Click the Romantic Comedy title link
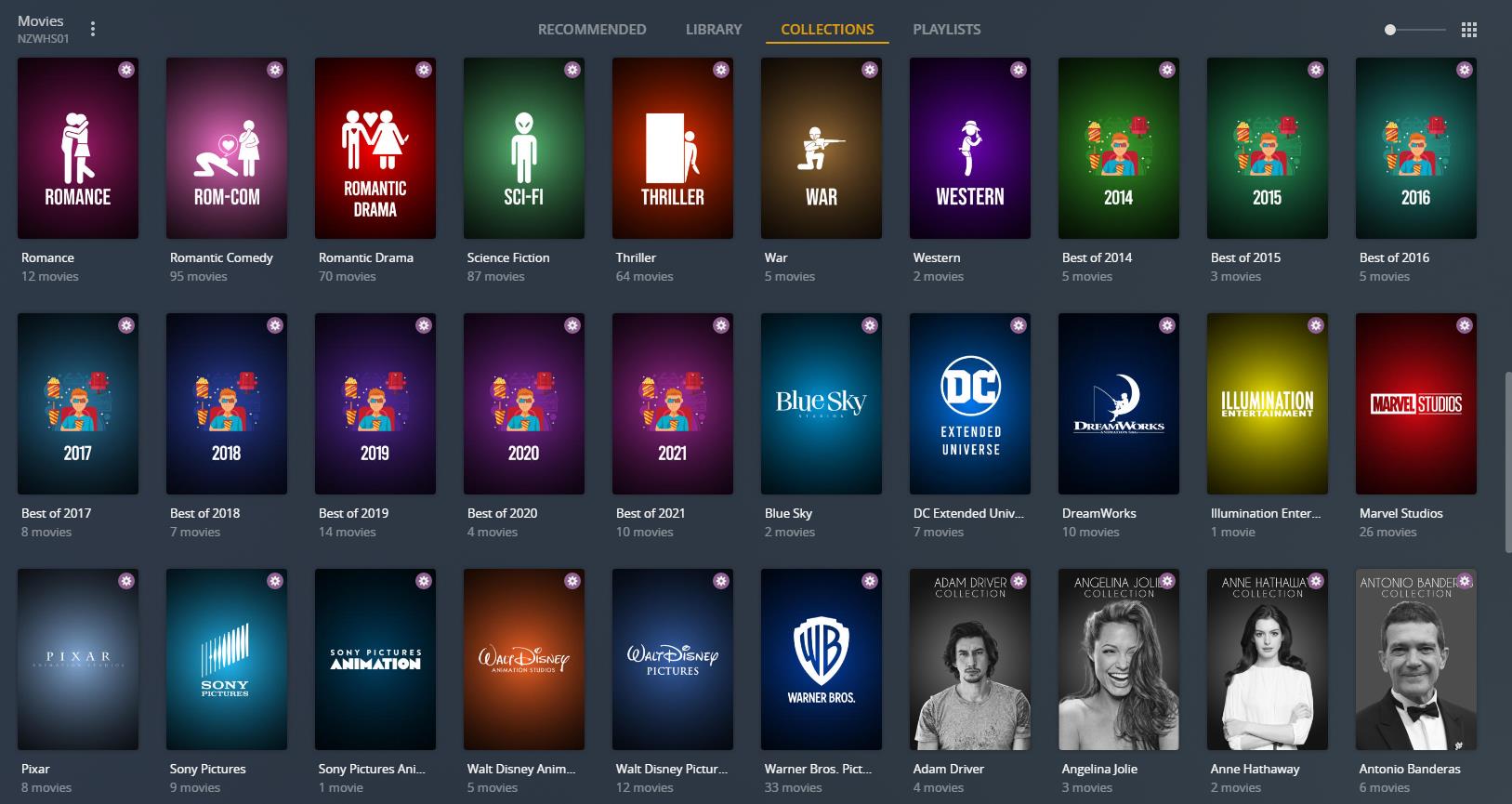The width and height of the screenshot is (1512, 804). pyautogui.click(x=221, y=257)
